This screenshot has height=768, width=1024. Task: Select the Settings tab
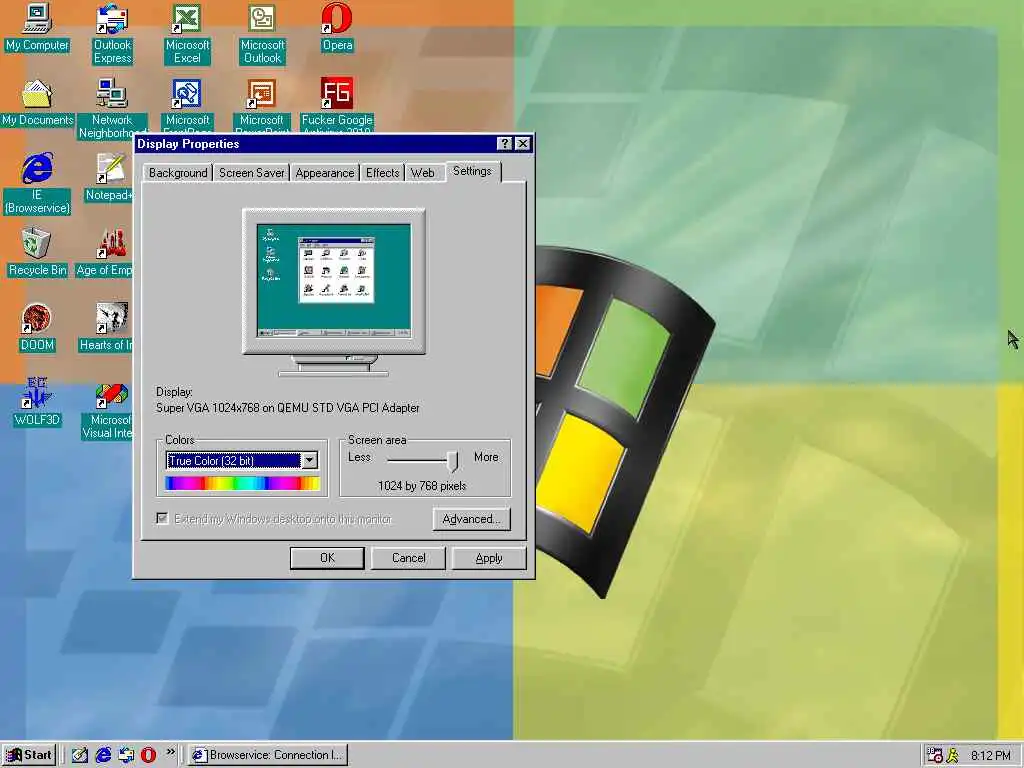click(x=473, y=171)
